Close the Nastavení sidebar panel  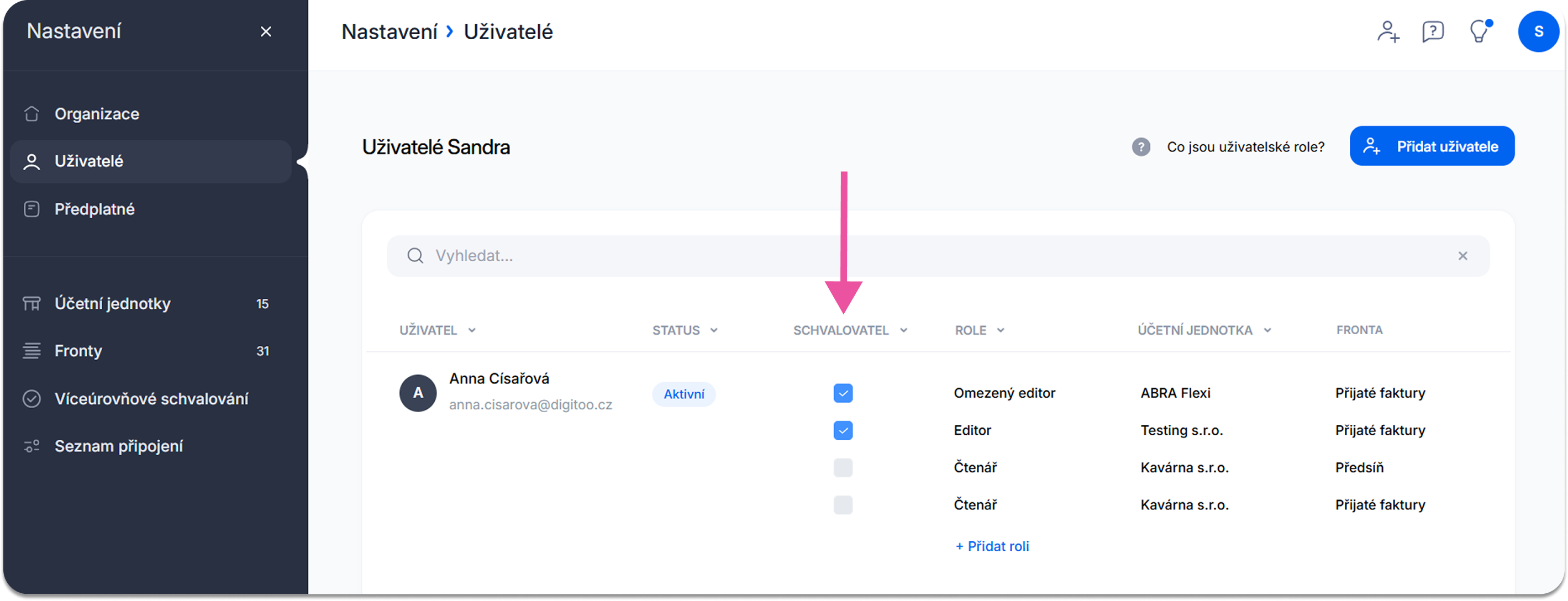coord(266,31)
